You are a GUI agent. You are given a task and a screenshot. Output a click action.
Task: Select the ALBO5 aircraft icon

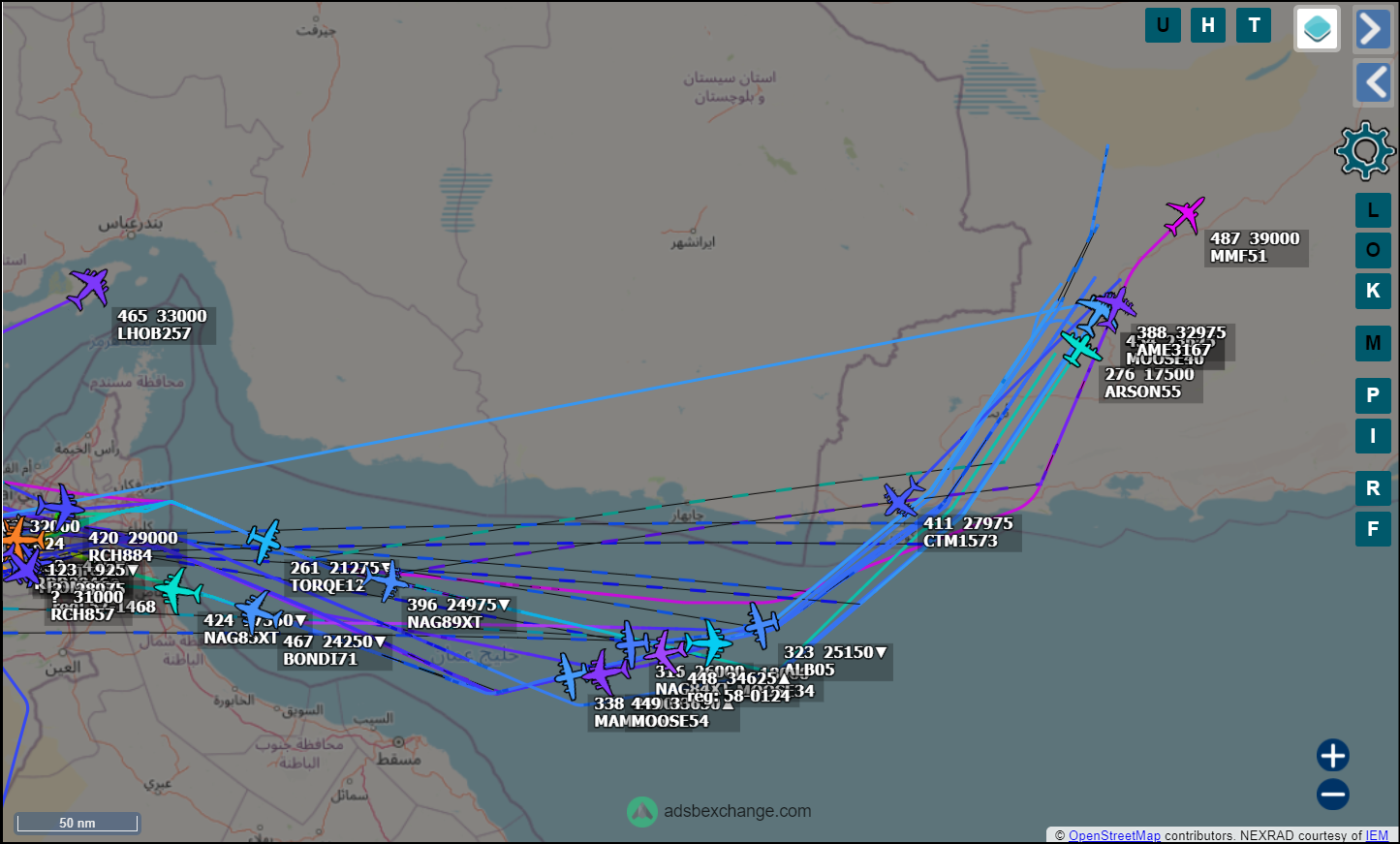762,625
